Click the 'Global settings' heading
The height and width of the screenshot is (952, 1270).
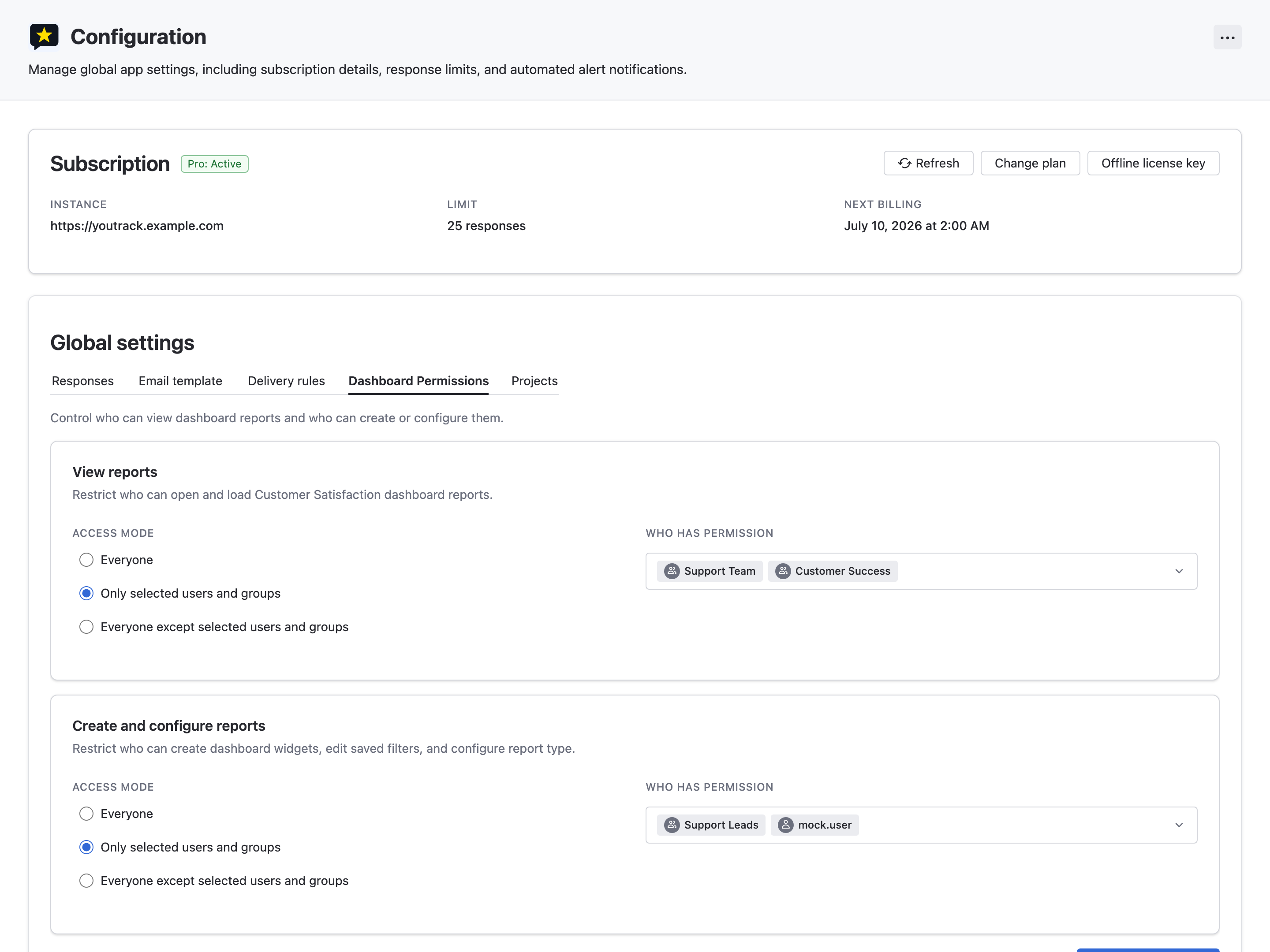(x=122, y=342)
